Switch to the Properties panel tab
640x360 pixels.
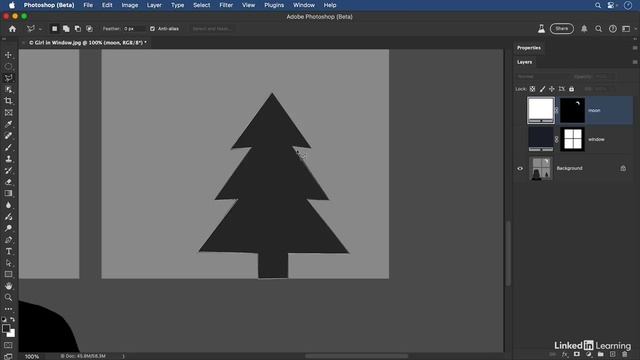pos(529,48)
